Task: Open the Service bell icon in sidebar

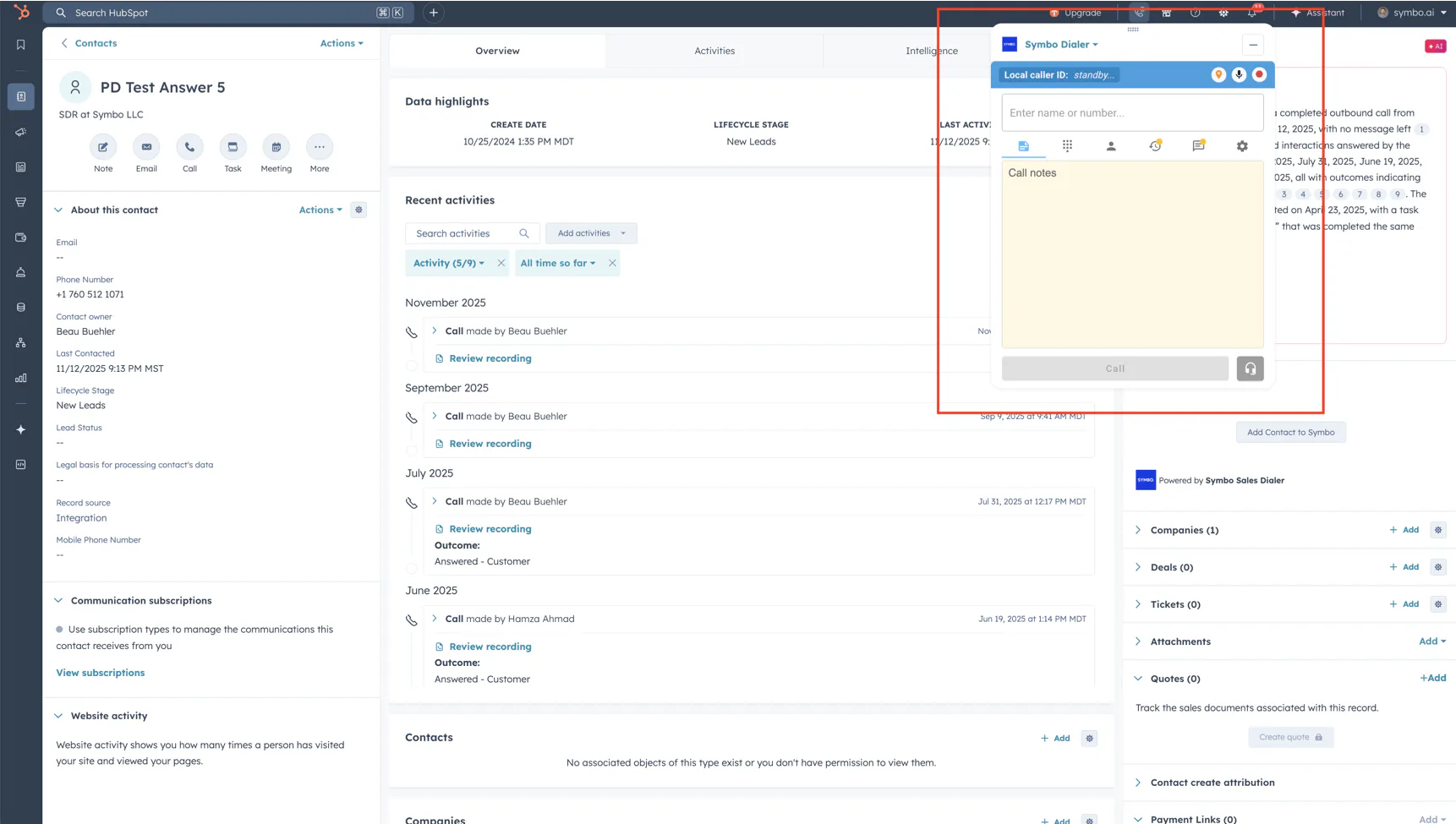Action: pos(21,272)
